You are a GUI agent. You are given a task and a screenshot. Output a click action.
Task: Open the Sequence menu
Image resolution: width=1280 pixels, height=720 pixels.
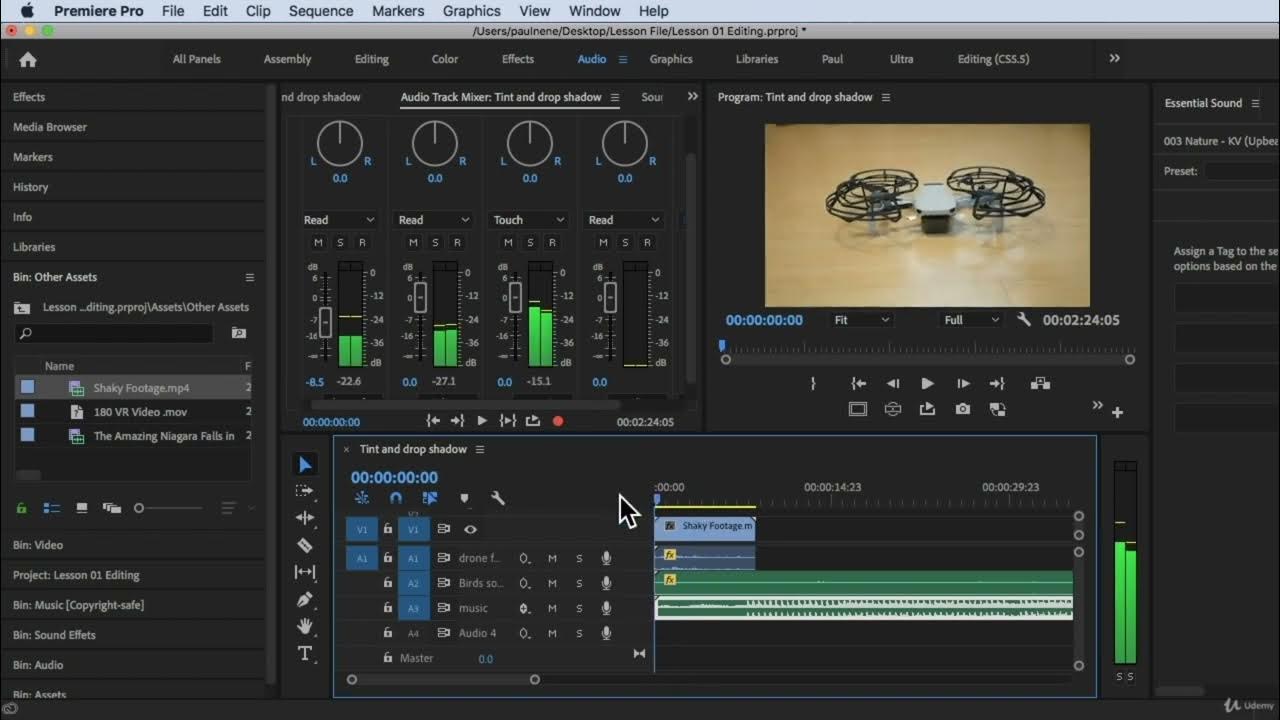click(x=321, y=11)
